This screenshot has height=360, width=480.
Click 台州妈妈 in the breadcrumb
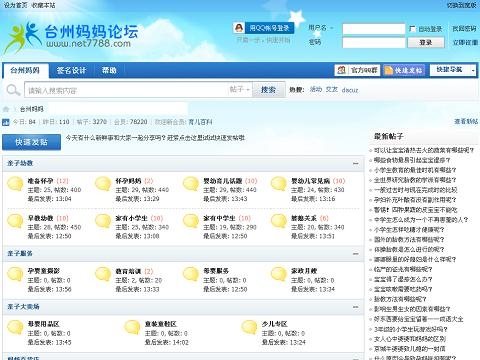[x=31, y=109]
